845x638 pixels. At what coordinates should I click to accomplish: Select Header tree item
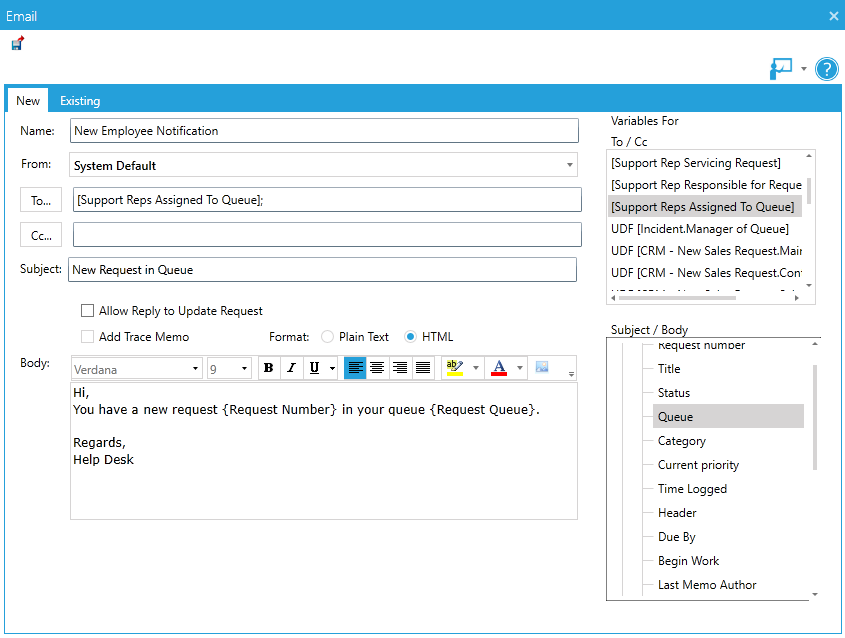click(x=677, y=513)
